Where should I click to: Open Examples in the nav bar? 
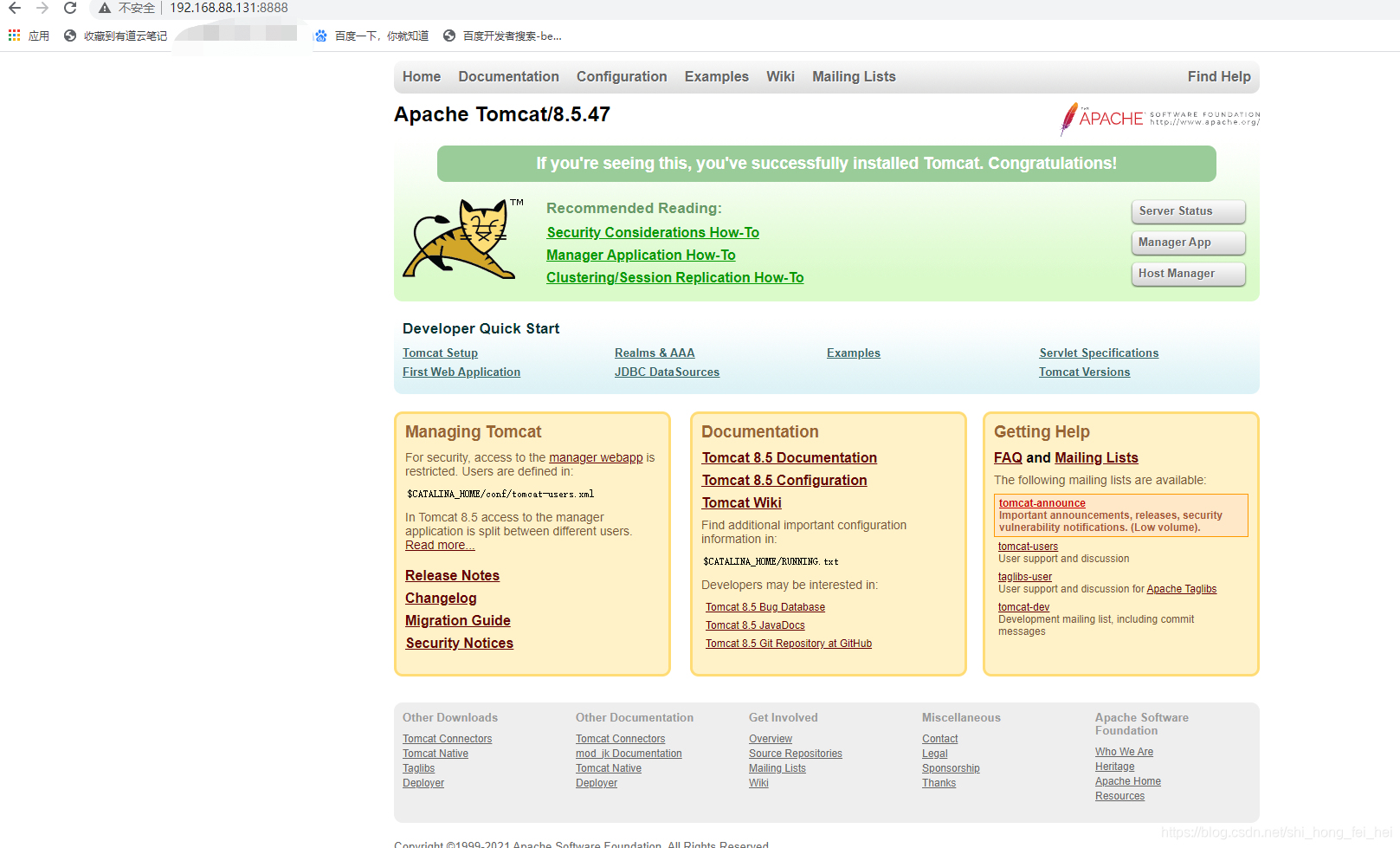click(717, 76)
